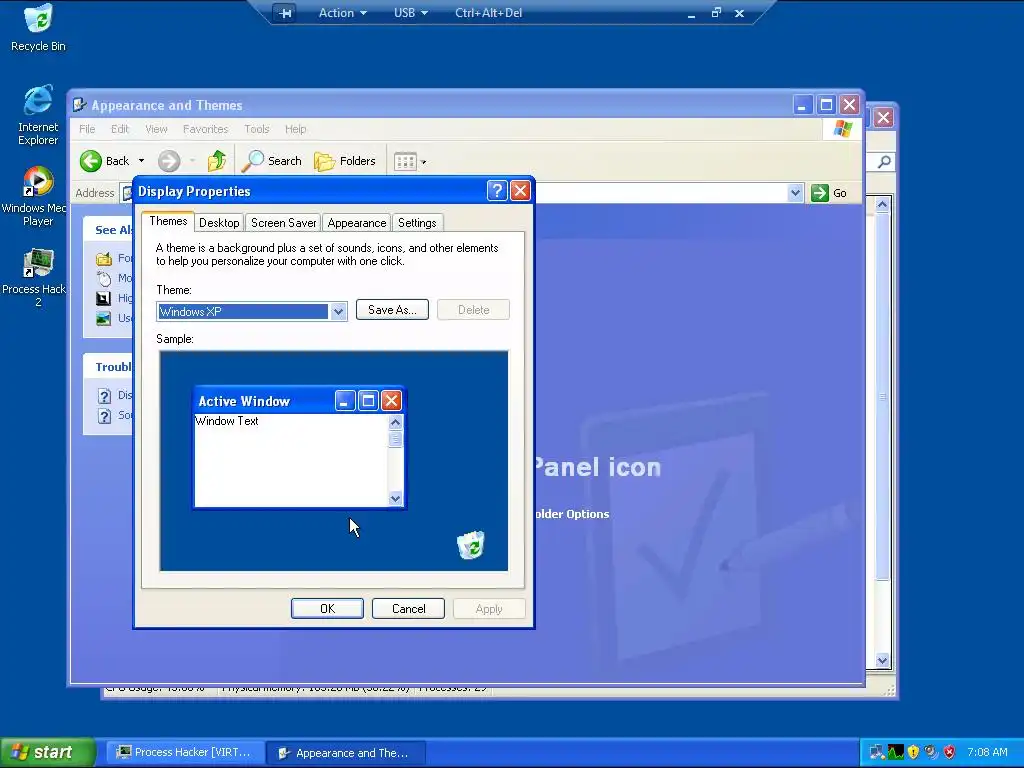Open the Tools menu
The image size is (1024, 768).
(257, 129)
